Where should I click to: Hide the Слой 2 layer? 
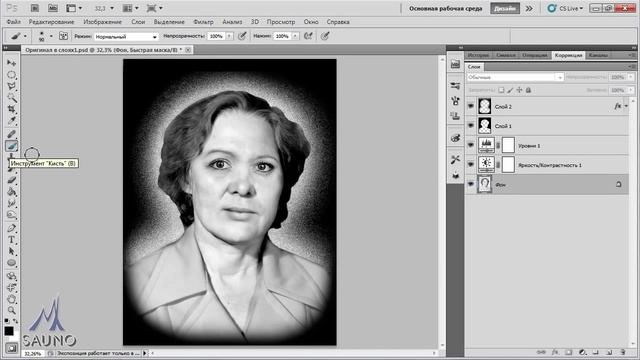click(471, 106)
